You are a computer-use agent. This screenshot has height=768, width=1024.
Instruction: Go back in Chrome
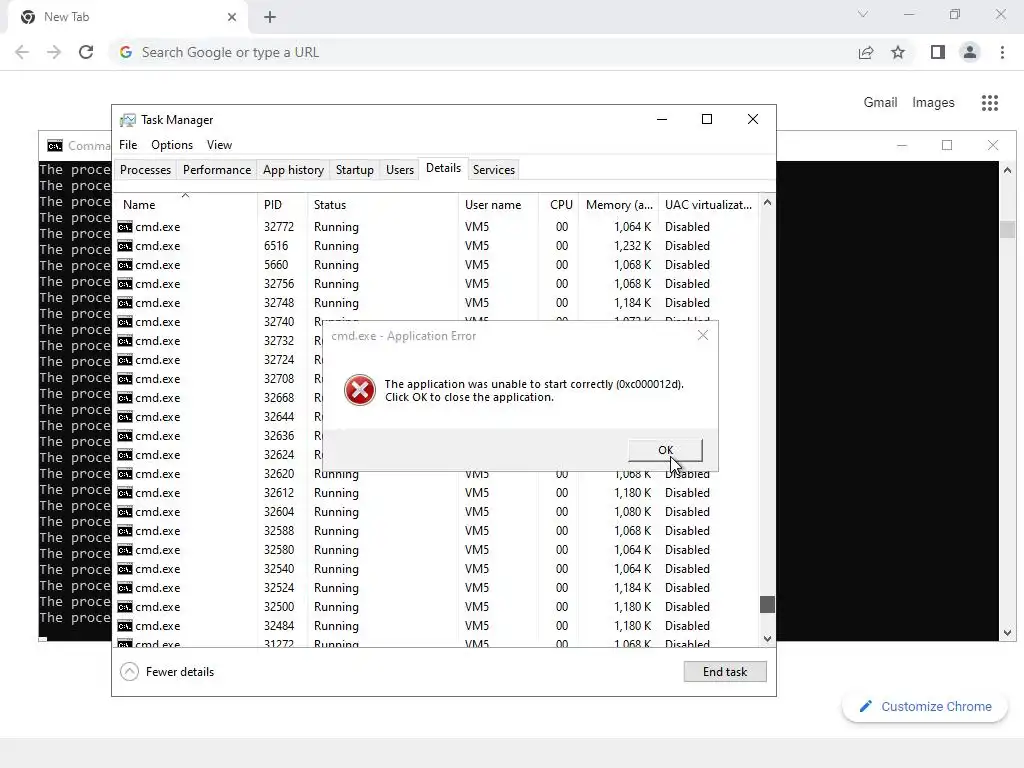click(x=22, y=52)
